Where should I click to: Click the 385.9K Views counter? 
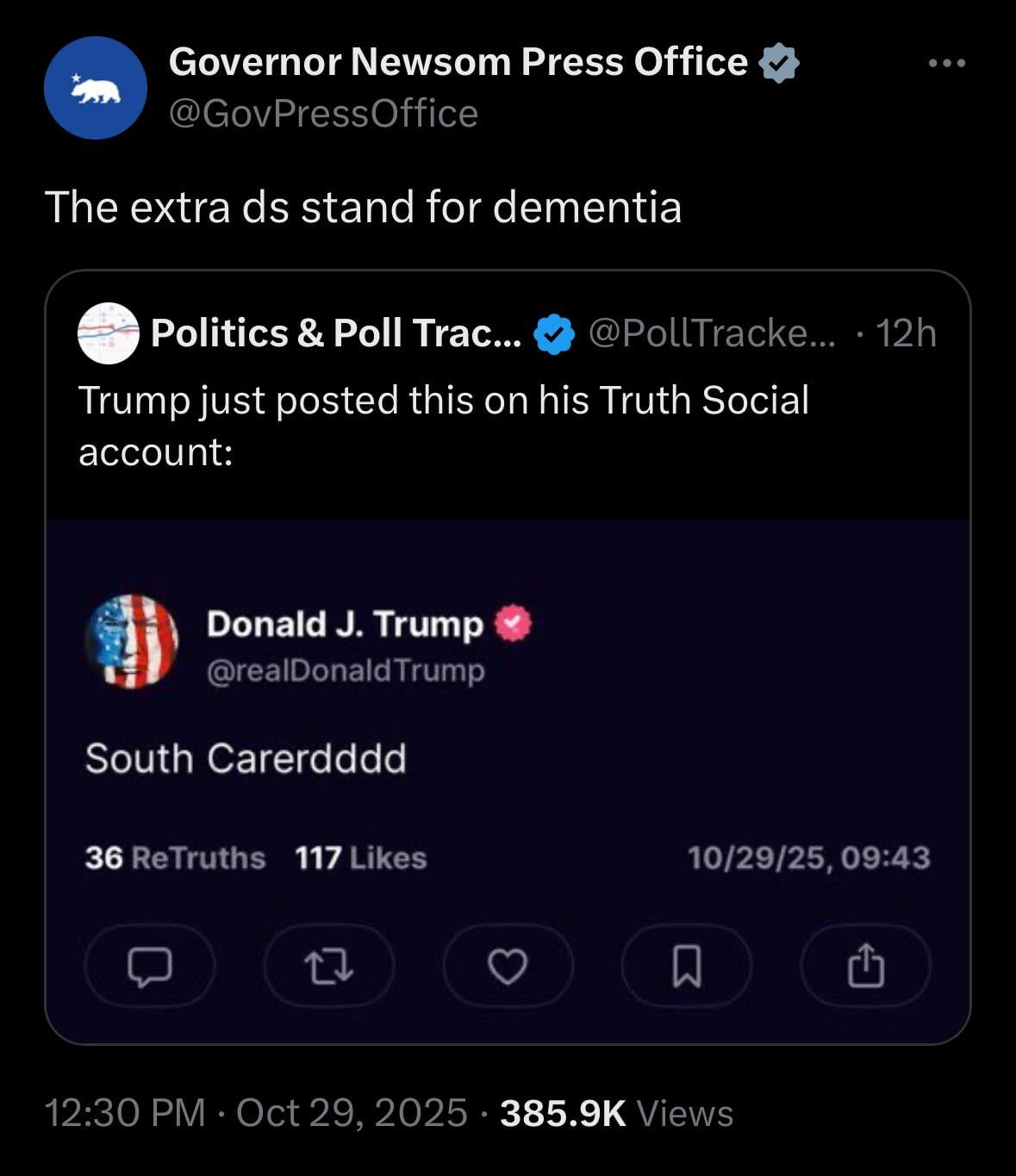click(616, 1113)
